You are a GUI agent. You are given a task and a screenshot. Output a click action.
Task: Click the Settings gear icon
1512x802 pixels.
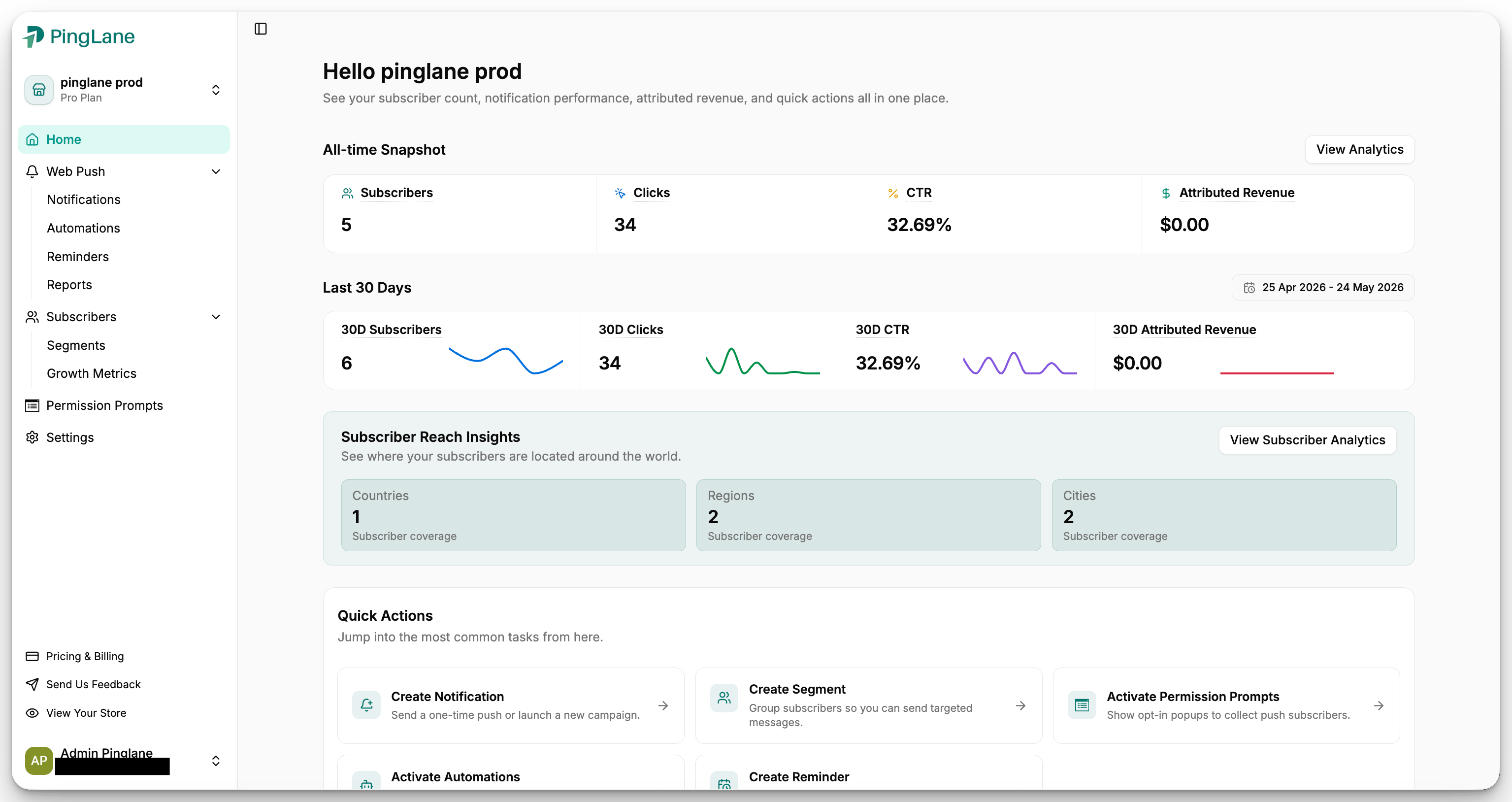(x=33, y=437)
